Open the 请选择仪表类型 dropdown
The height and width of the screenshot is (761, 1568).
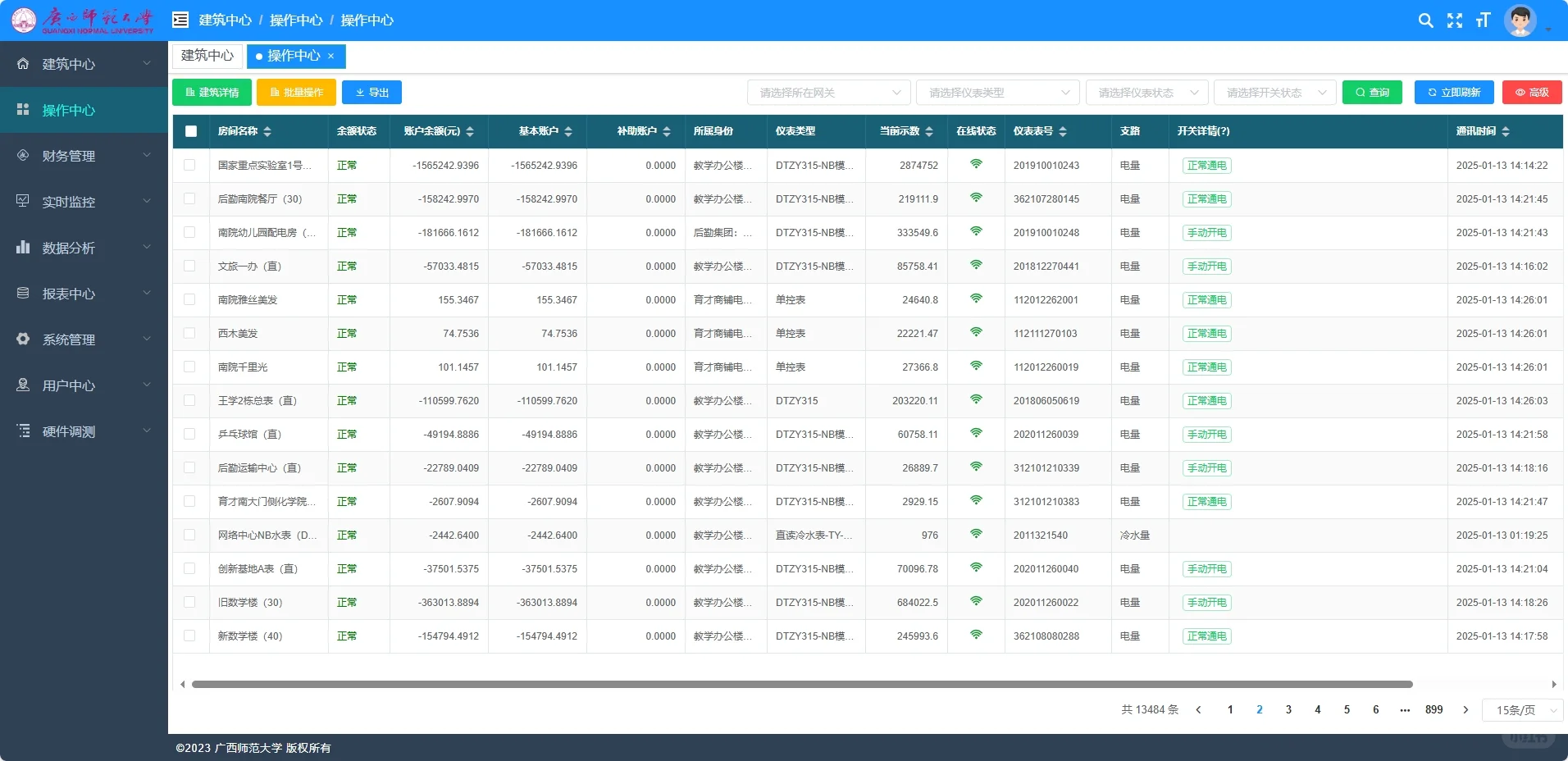click(998, 93)
